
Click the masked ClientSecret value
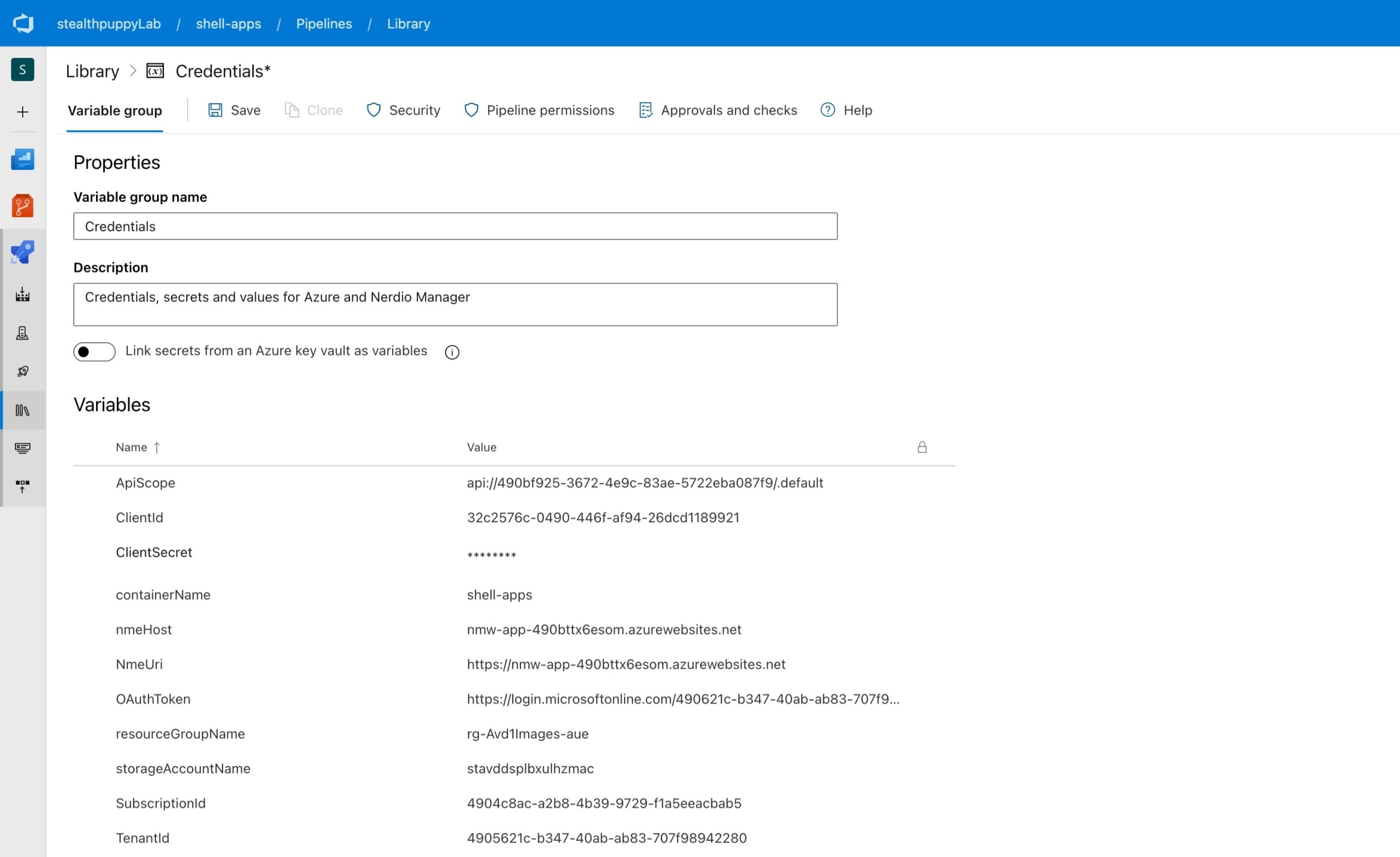tap(492, 555)
